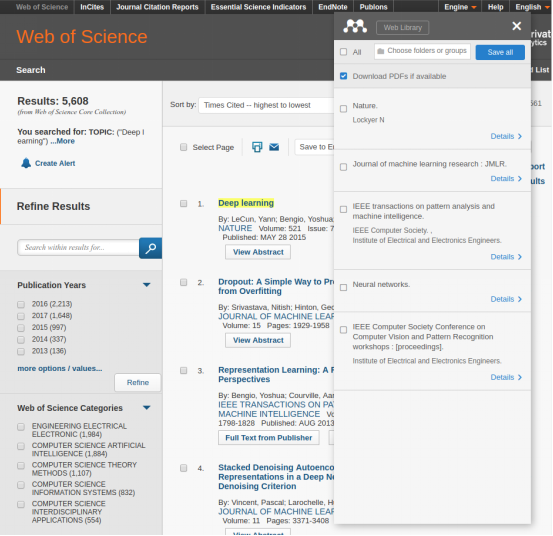The width and height of the screenshot is (553, 536).
Task: Select result 1 Deep learning checkbox
Action: [183, 203]
